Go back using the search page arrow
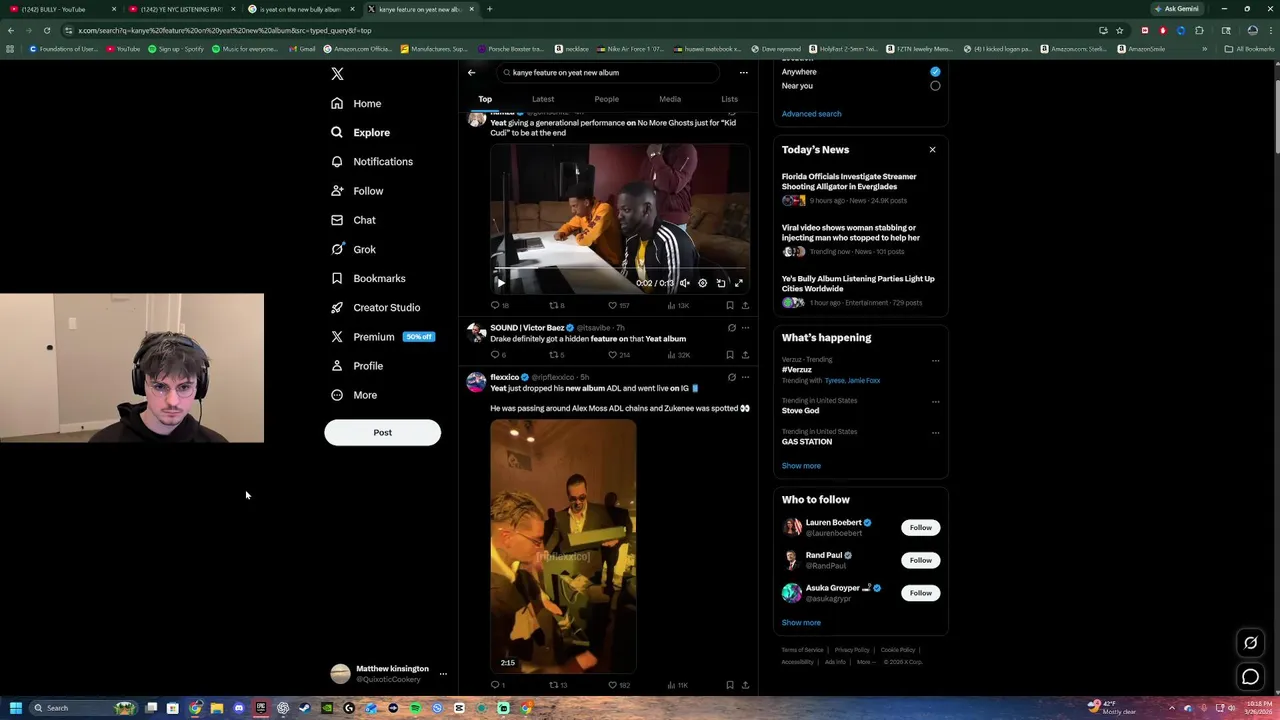The height and width of the screenshot is (720, 1280). pos(472,72)
